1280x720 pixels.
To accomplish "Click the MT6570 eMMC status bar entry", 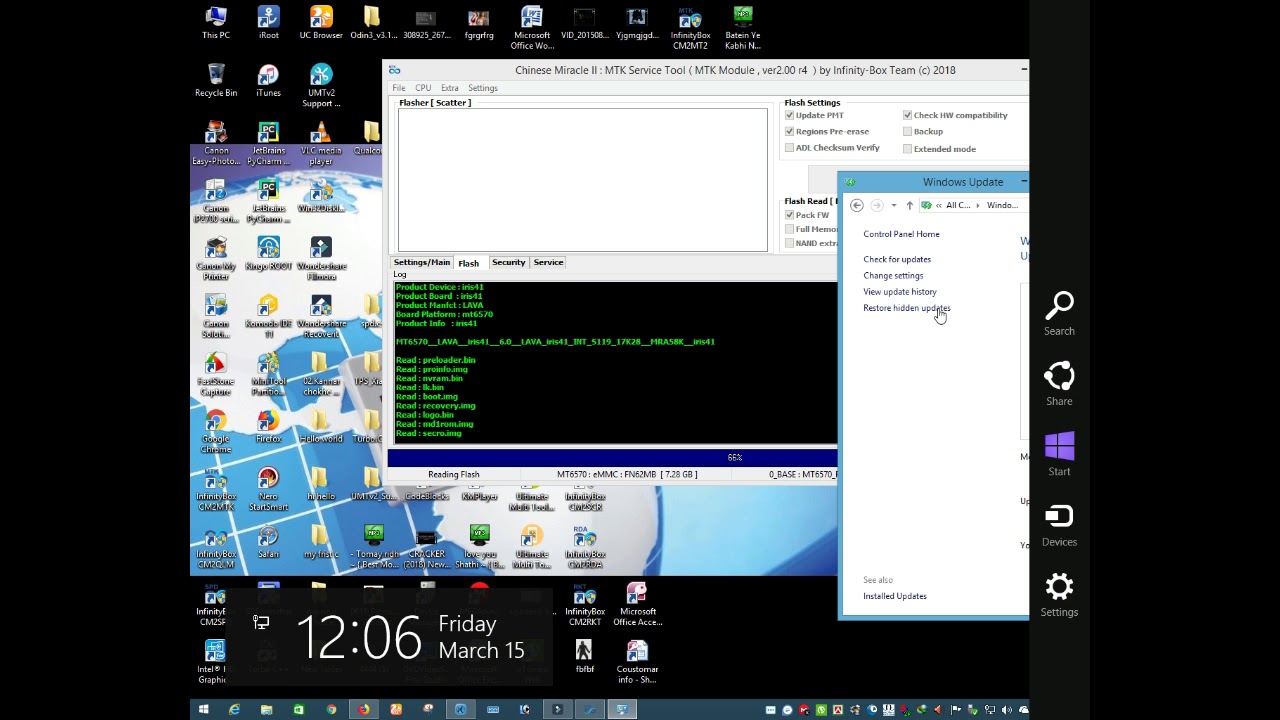I will click(x=627, y=474).
